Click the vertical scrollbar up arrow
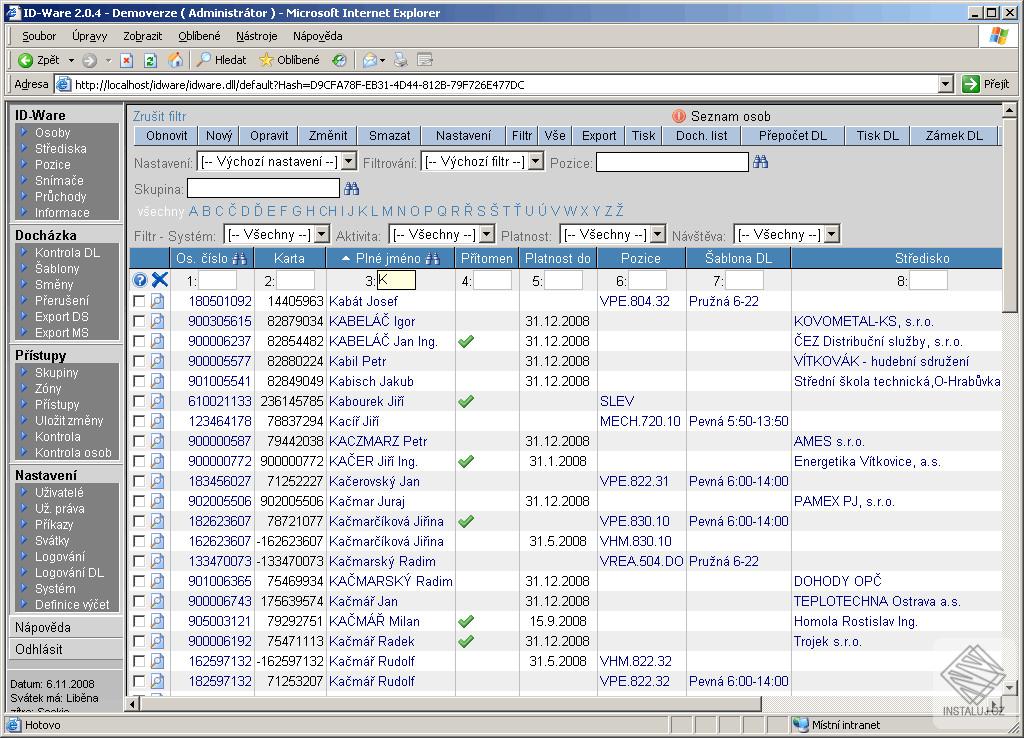The image size is (1024, 738). 1009,110
